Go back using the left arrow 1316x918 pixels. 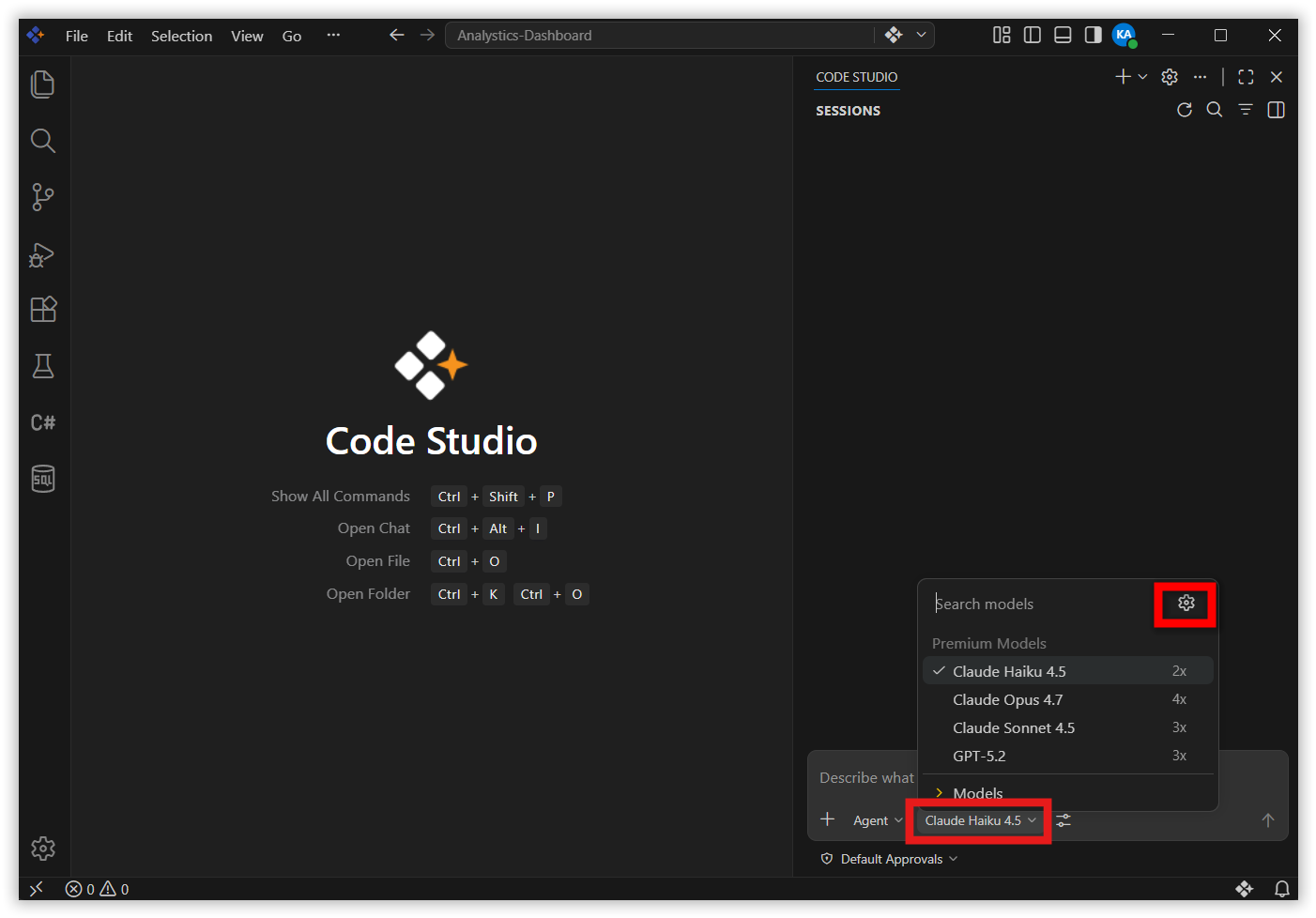point(397,35)
